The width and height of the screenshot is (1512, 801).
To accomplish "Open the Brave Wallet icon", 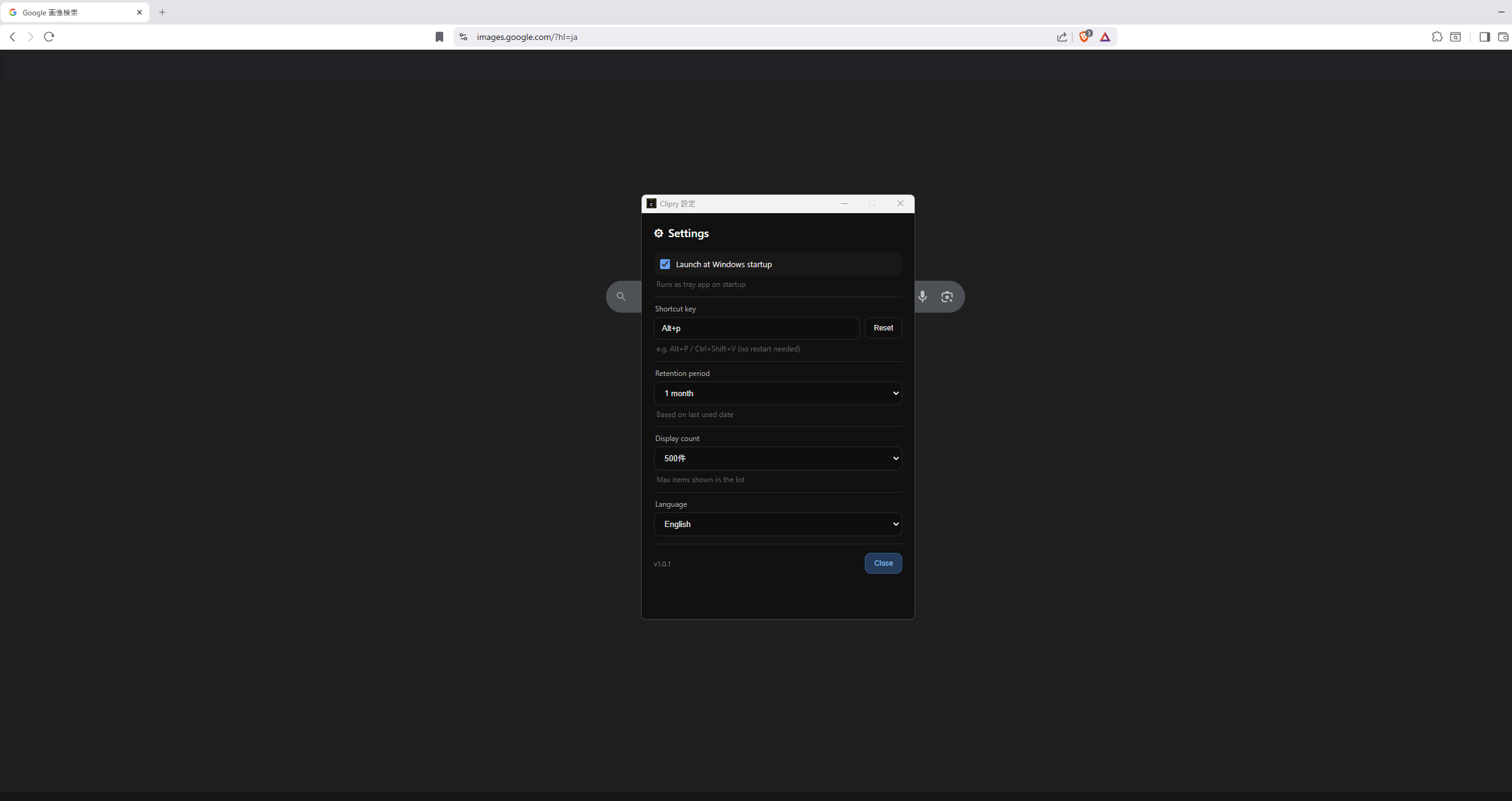I will click(1503, 37).
